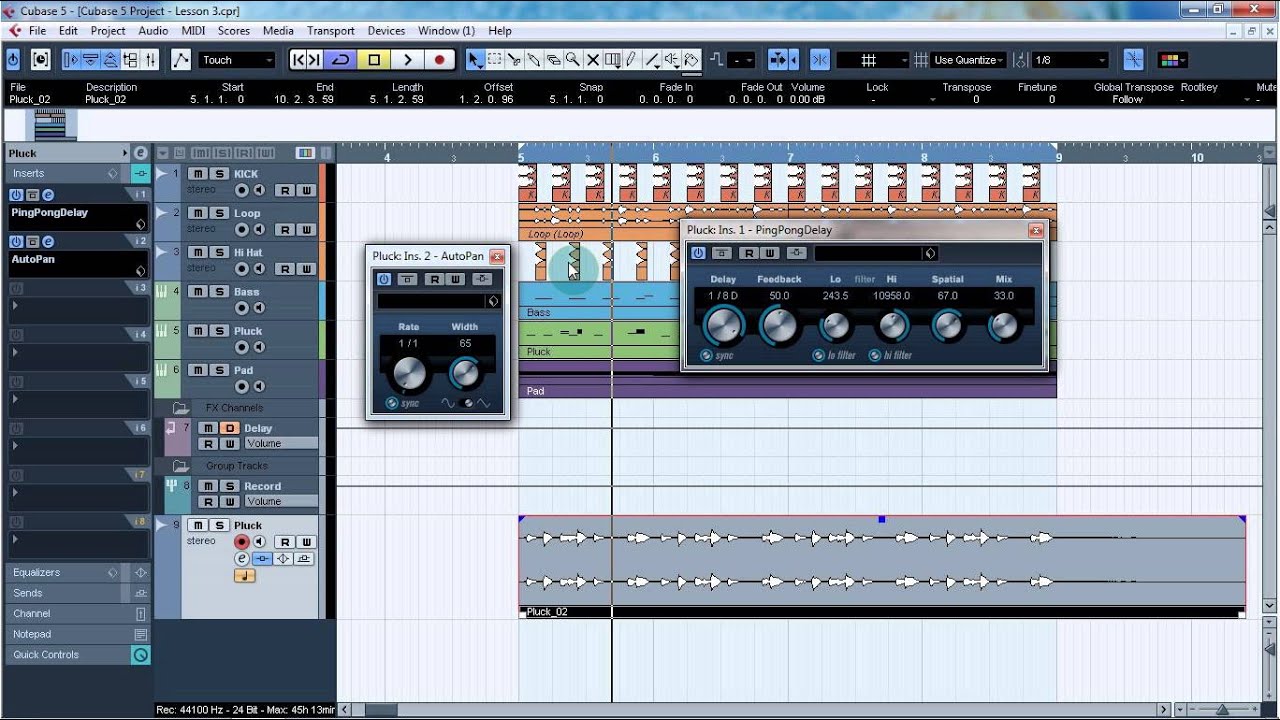The image size is (1280, 720).
Task: Open the snap type grid dropdown
Action: click(872, 60)
